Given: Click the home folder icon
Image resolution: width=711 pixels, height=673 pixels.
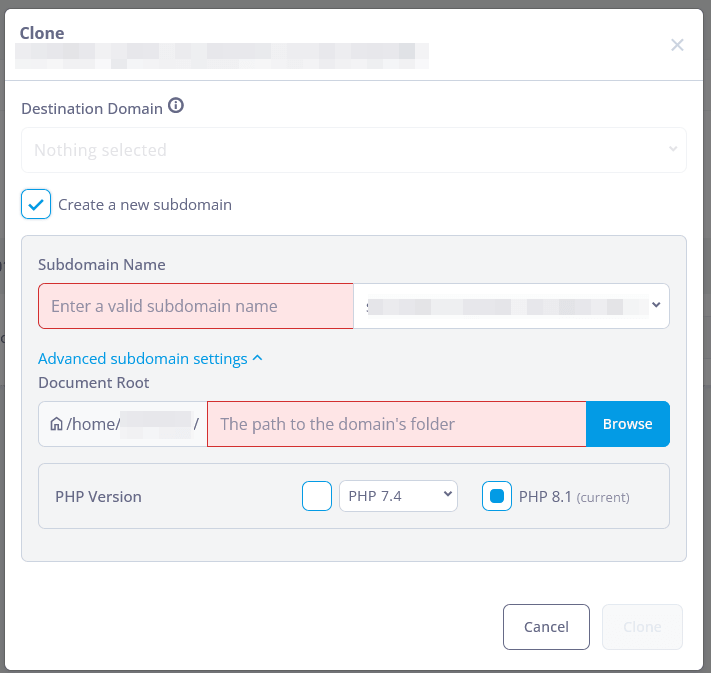Looking at the screenshot, I should point(56,424).
